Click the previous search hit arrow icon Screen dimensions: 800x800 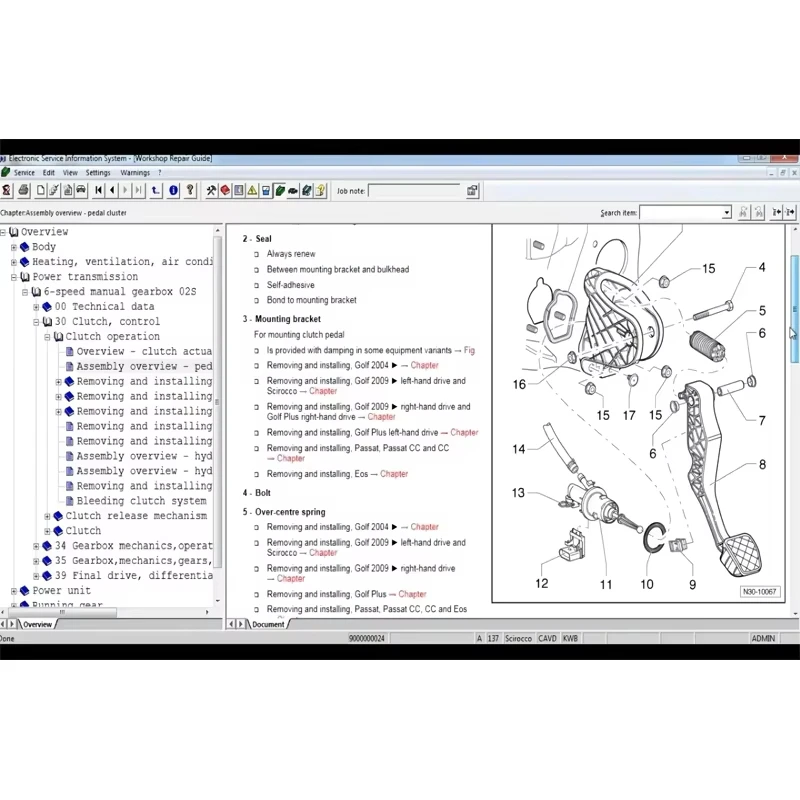[777, 212]
